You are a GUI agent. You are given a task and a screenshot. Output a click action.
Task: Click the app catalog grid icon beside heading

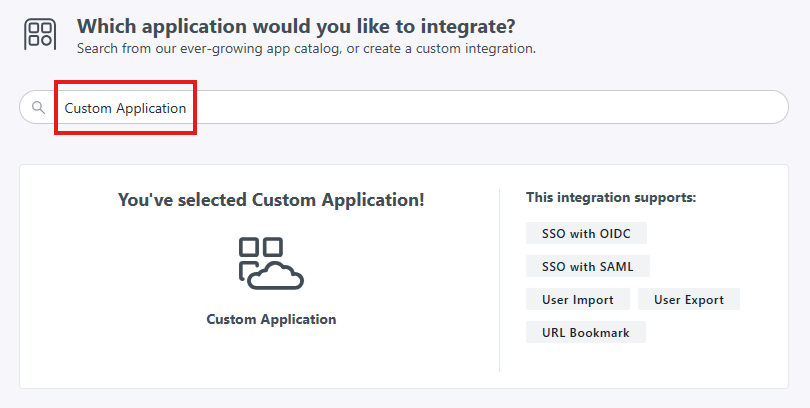[x=40, y=33]
